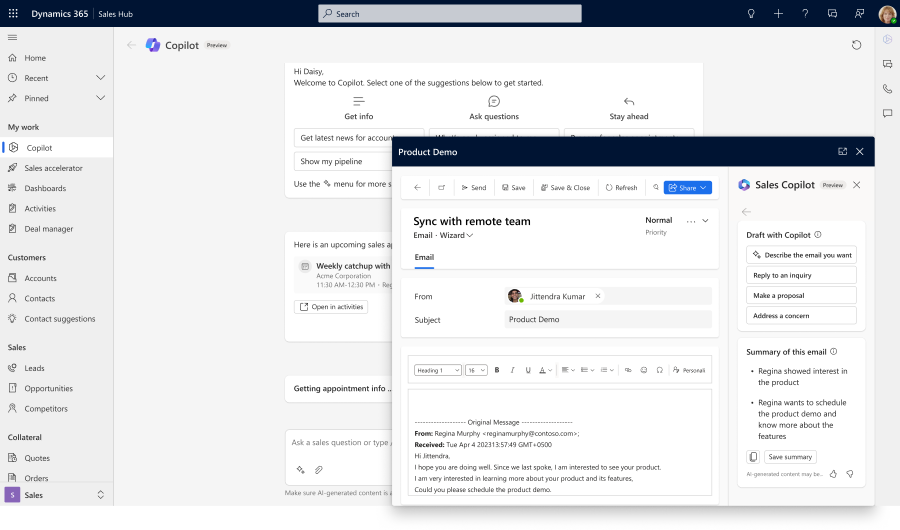Toggle italic formatting in email editor
Viewport: 900px width, 530px height.
(512, 370)
